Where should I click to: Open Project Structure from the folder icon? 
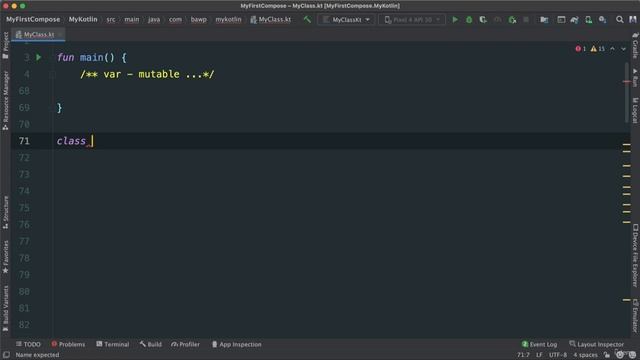click(544, 19)
